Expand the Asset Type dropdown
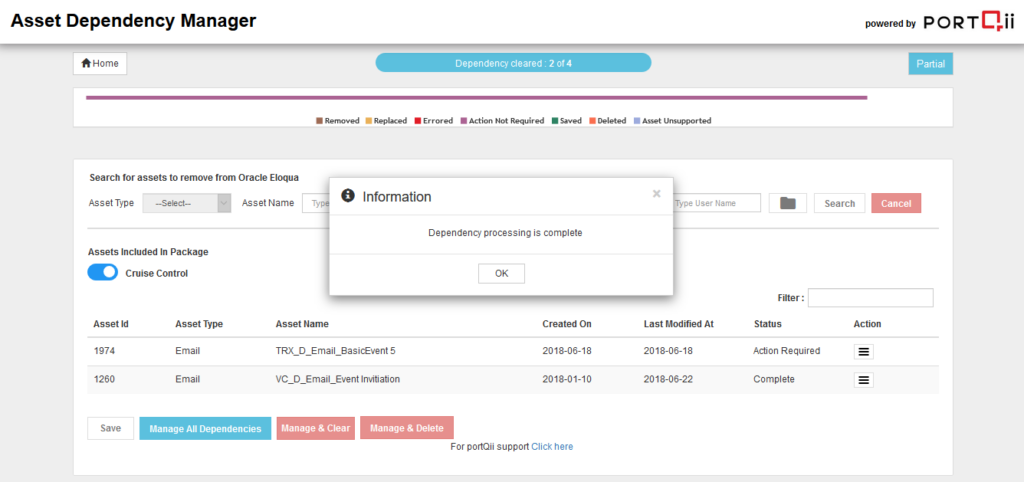 (187, 203)
